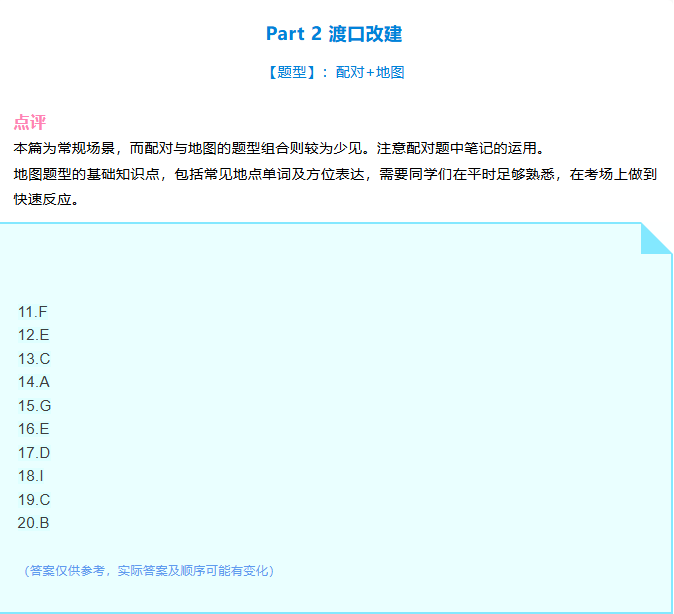Click the folded corner of the answer note
Viewport: 674px width, 614px height.
(x=655, y=238)
